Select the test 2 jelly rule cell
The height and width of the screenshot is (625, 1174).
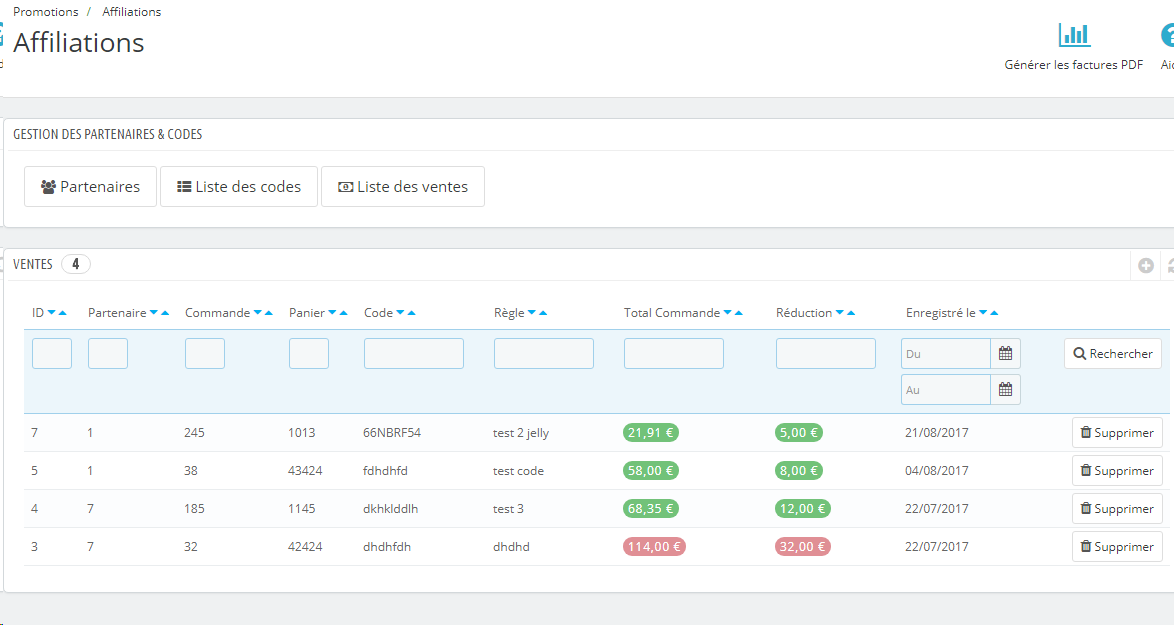(x=521, y=433)
